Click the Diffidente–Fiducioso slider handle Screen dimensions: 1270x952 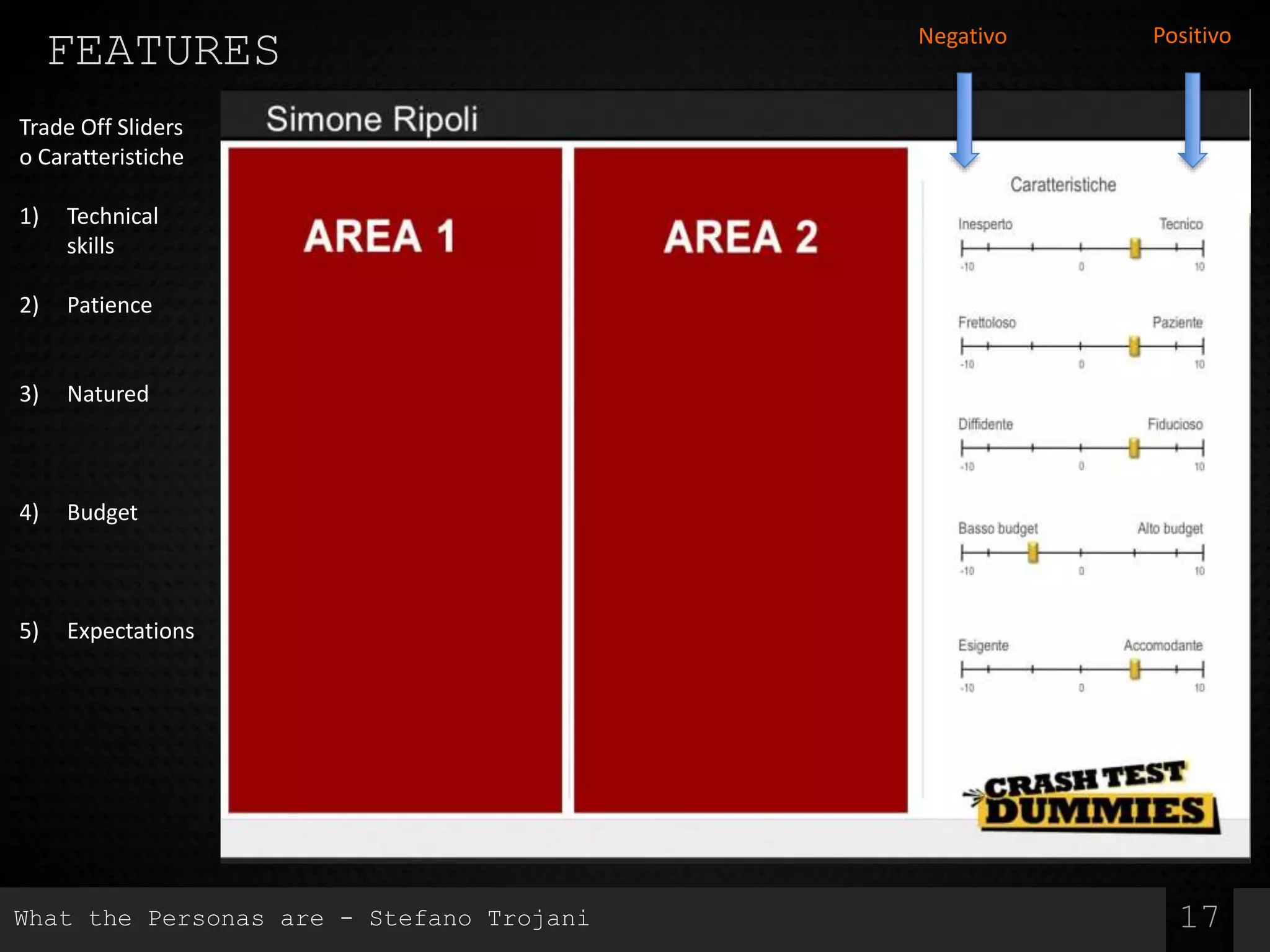(1134, 447)
